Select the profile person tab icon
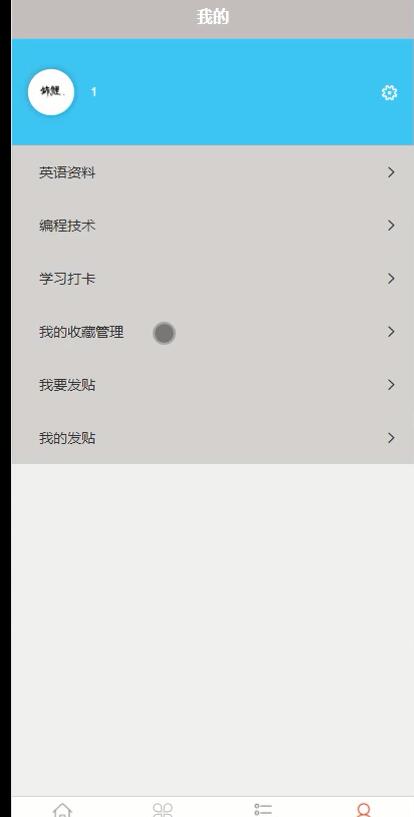The width and height of the screenshot is (414, 817). (363, 810)
